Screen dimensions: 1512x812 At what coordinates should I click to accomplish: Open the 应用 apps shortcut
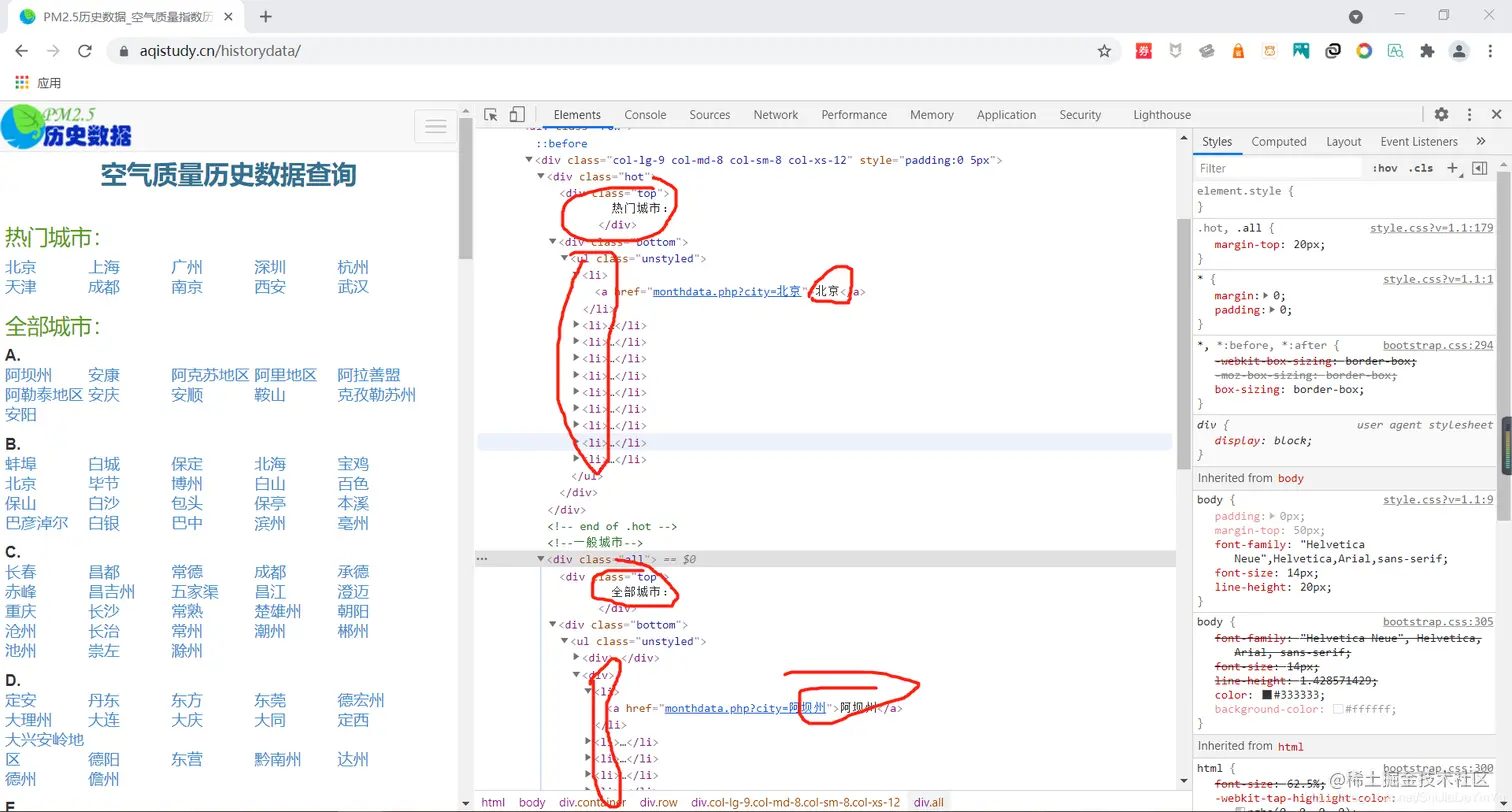(x=38, y=83)
